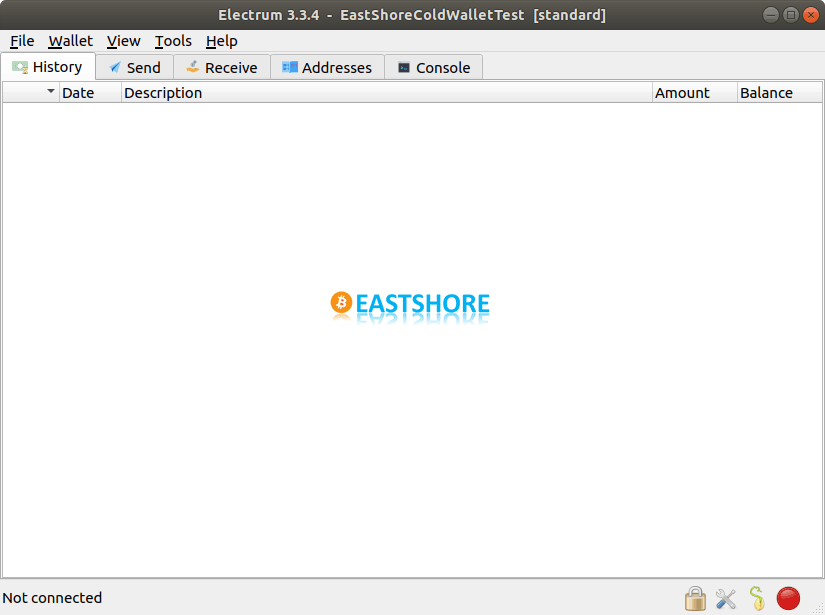This screenshot has width=825, height=615.
Task: Click the red network status indicator
Action: point(788,599)
